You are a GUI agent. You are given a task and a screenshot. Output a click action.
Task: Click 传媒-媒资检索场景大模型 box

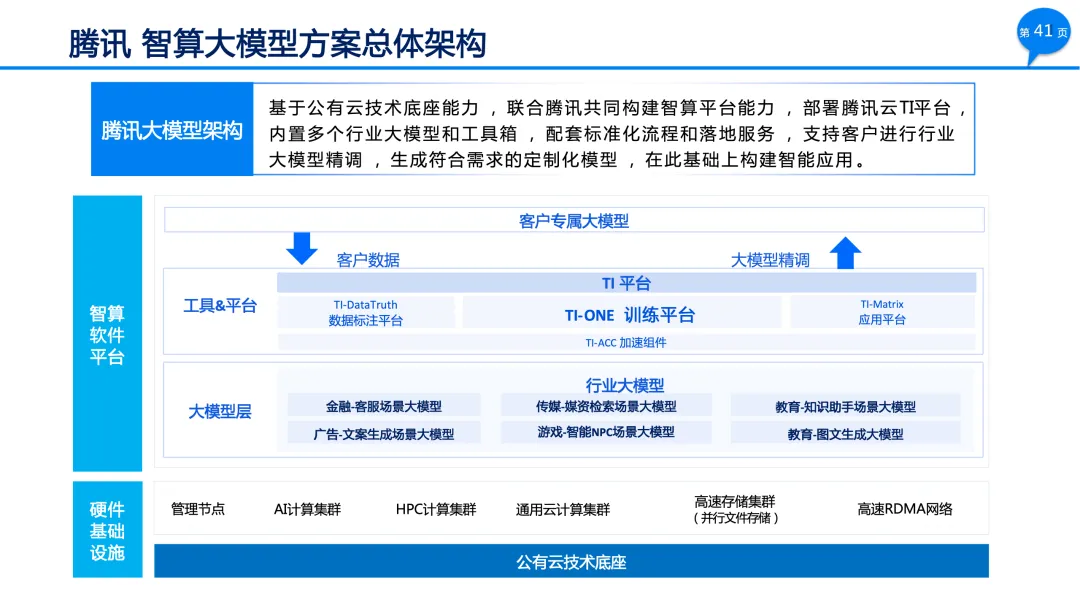(606, 406)
